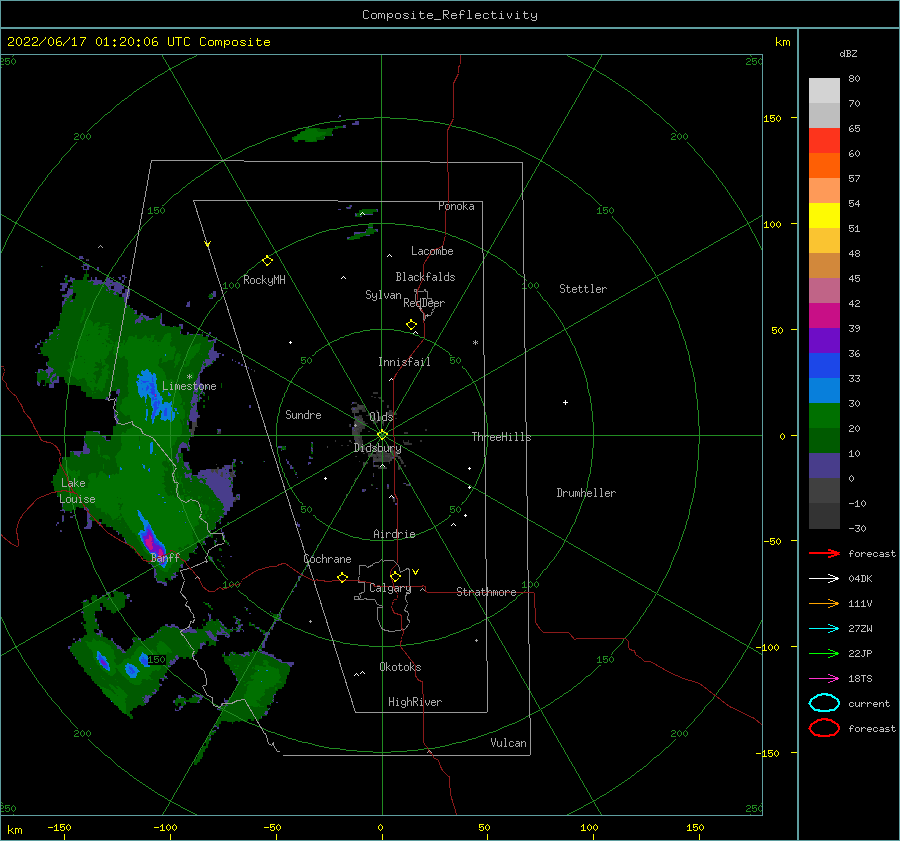This screenshot has height=841, width=900.
Task: Click the radar center diamond near Olds
Action: click(x=382, y=435)
